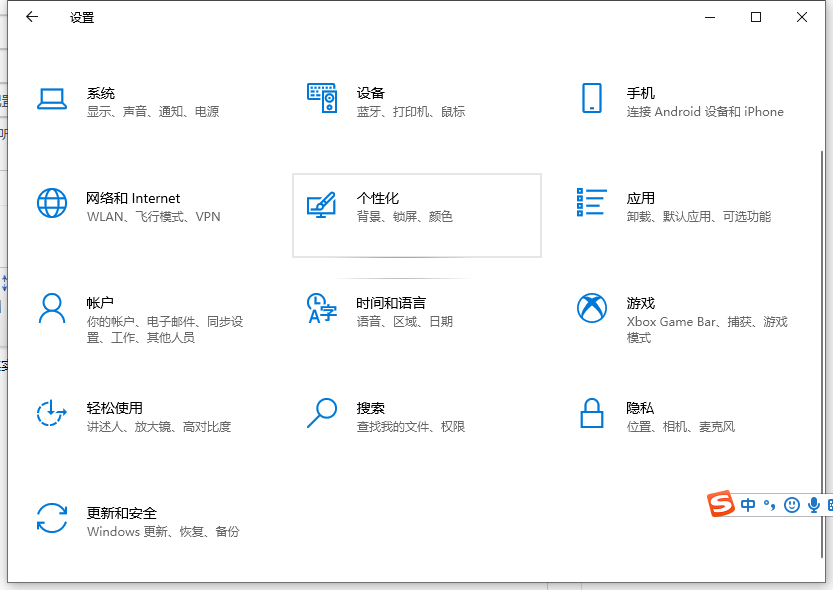
Task: Open 帐户 settings via person icon
Action: (51, 308)
